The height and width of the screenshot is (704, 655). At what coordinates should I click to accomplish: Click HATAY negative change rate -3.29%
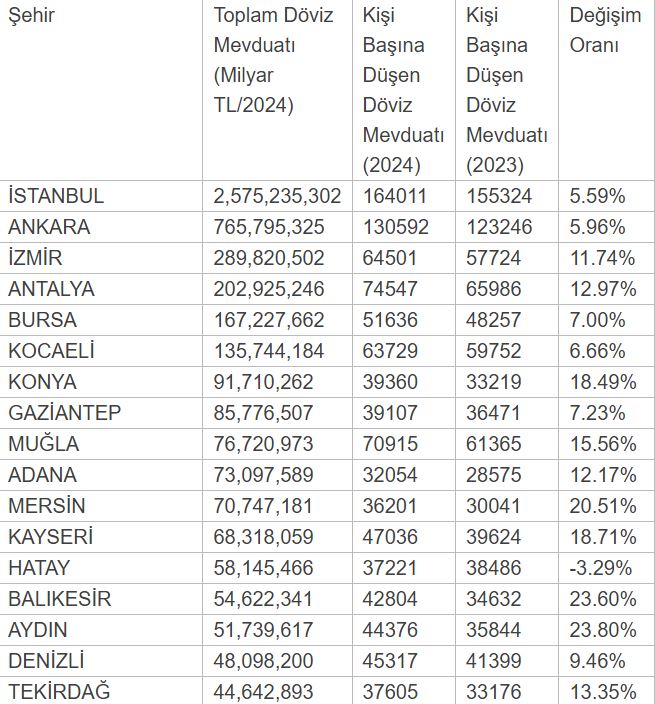(600, 568)
